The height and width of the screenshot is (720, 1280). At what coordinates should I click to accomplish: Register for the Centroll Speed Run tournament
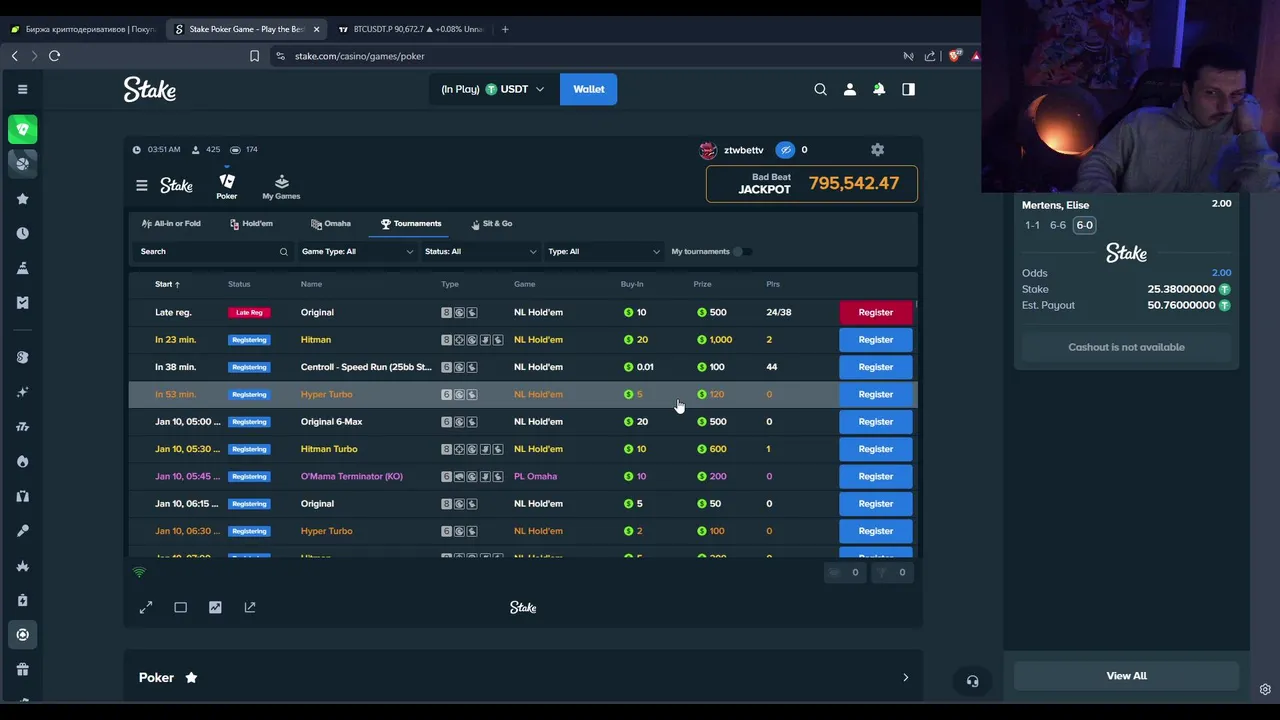coord(876,367)
